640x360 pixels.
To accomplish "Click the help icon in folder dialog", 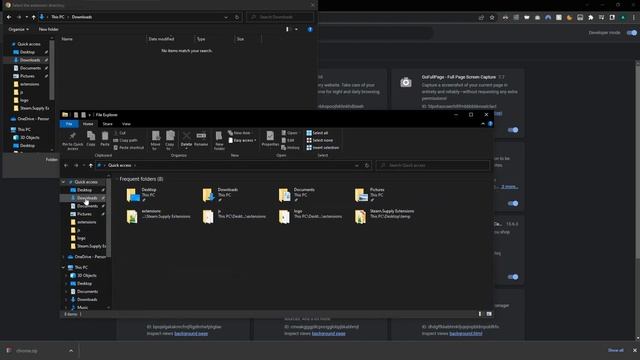I will (x=310, y=29).
